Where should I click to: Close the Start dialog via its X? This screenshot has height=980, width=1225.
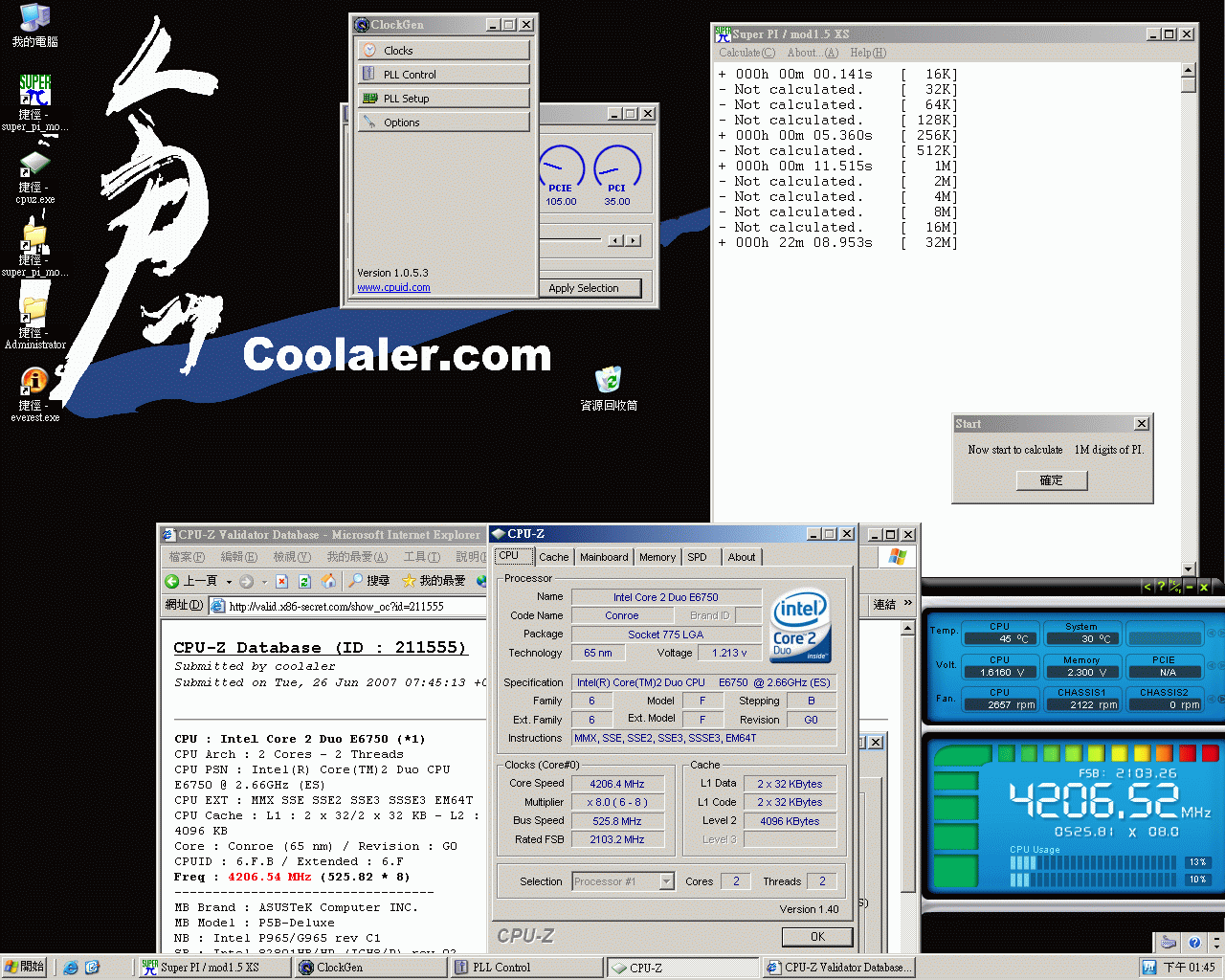pyautogui.click(x=1142, y=423)
